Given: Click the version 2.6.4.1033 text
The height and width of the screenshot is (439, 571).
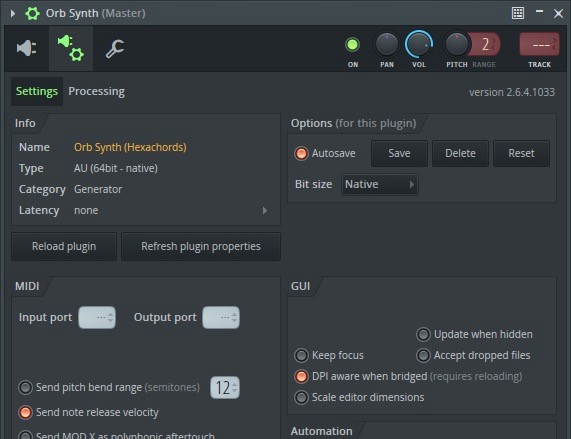Looking at the screenshot, I should pyautogui.click(x=512, y=92).
